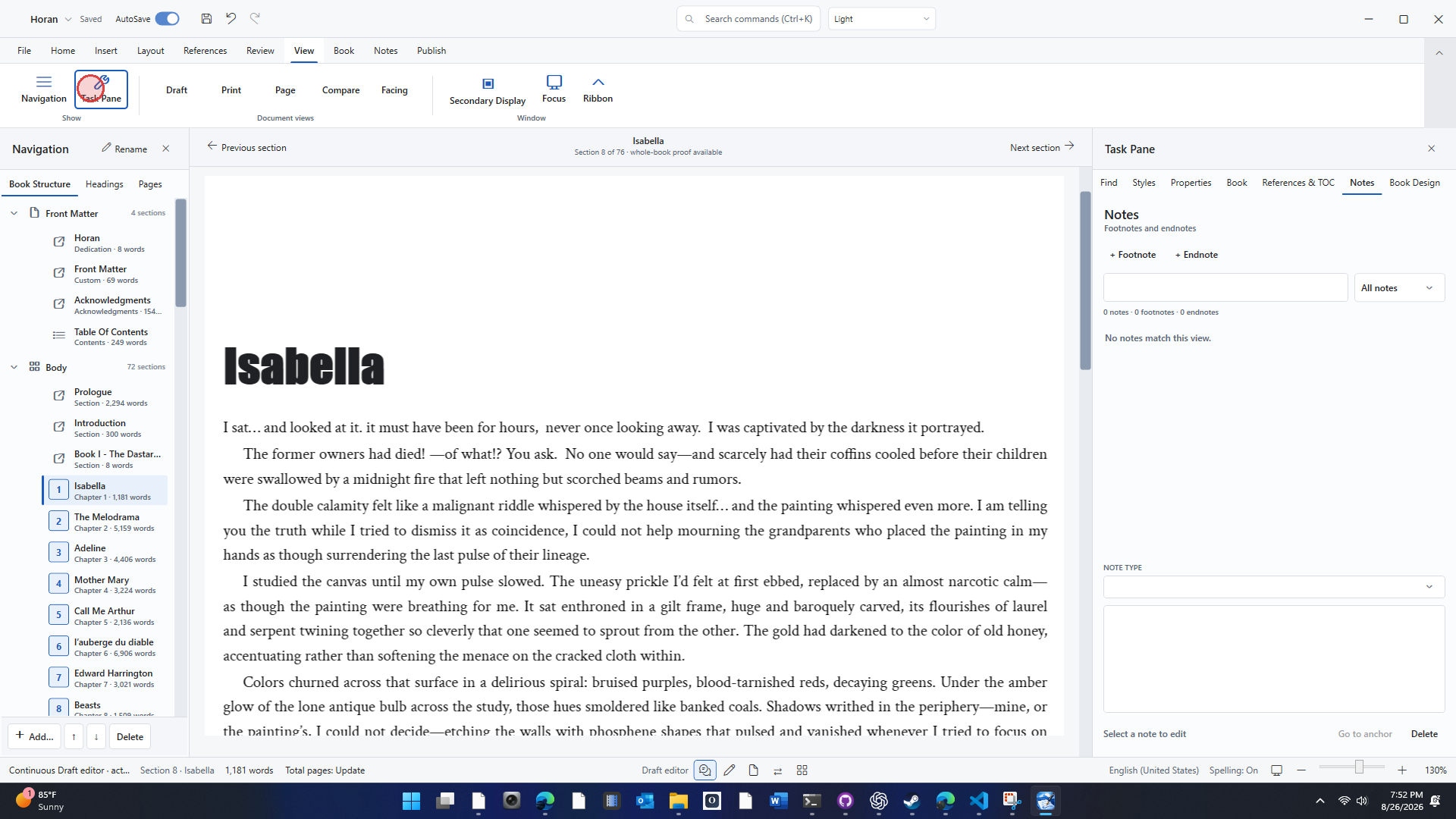Collapse the Front Matter group

point(14,214)
